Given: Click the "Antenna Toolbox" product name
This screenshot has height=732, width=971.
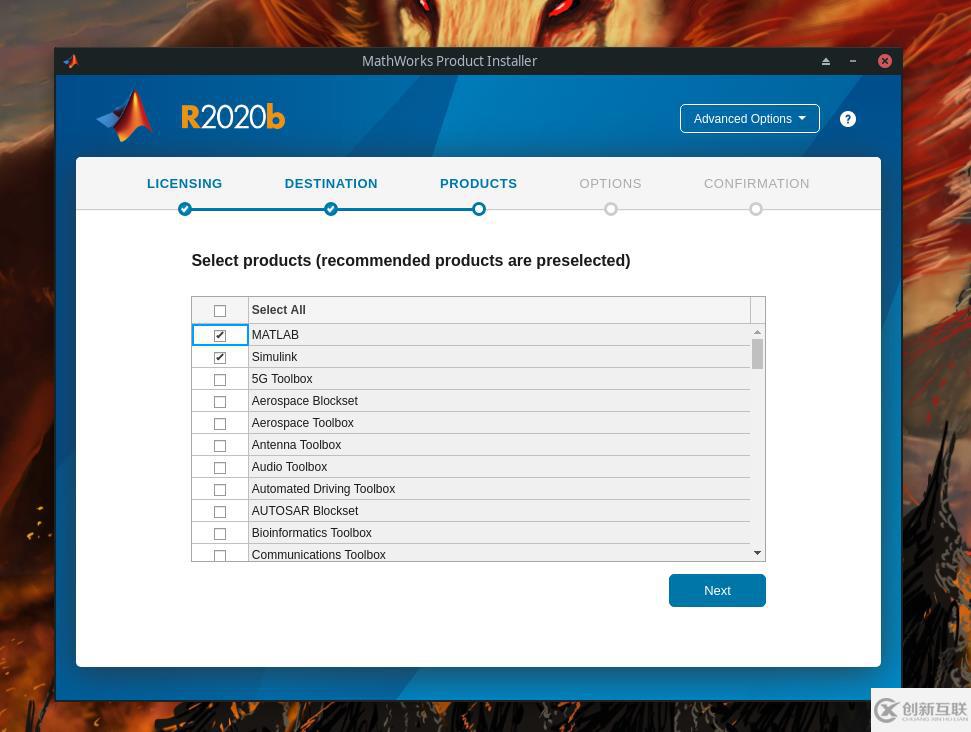Looking at the screenshot, I should pos(296,445).
